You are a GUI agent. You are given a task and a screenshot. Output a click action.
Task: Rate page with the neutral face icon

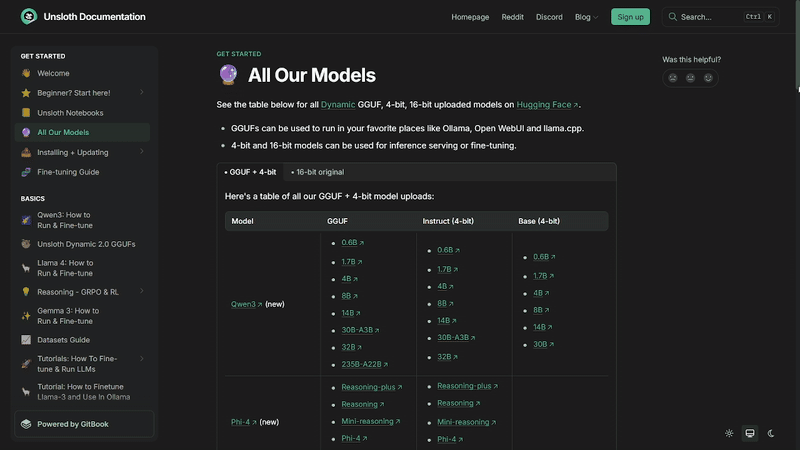coord(690,78)
